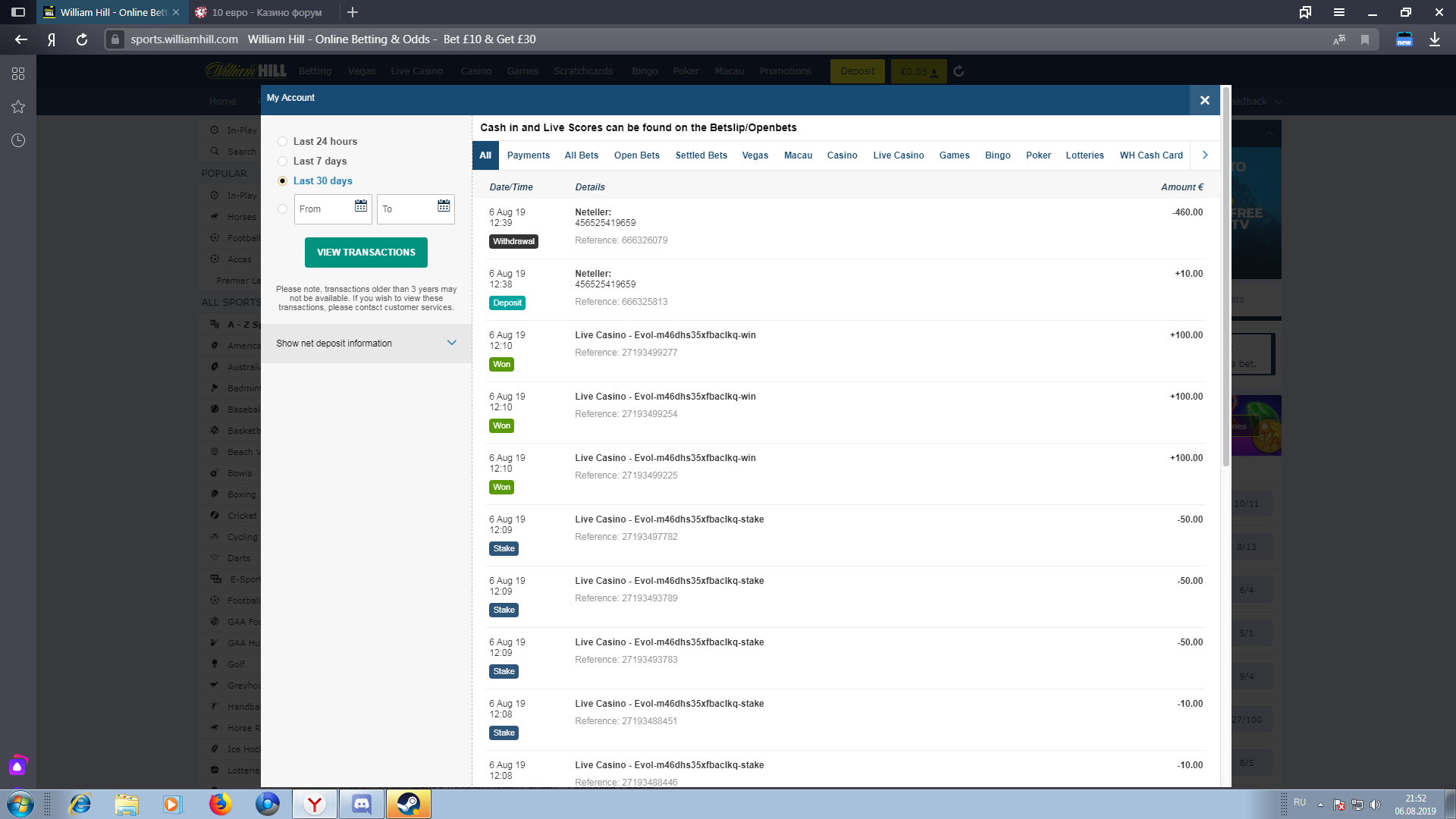Open the browser main menu icon
Viewport: 1456px width, 819px height.
coord(1339,12)
